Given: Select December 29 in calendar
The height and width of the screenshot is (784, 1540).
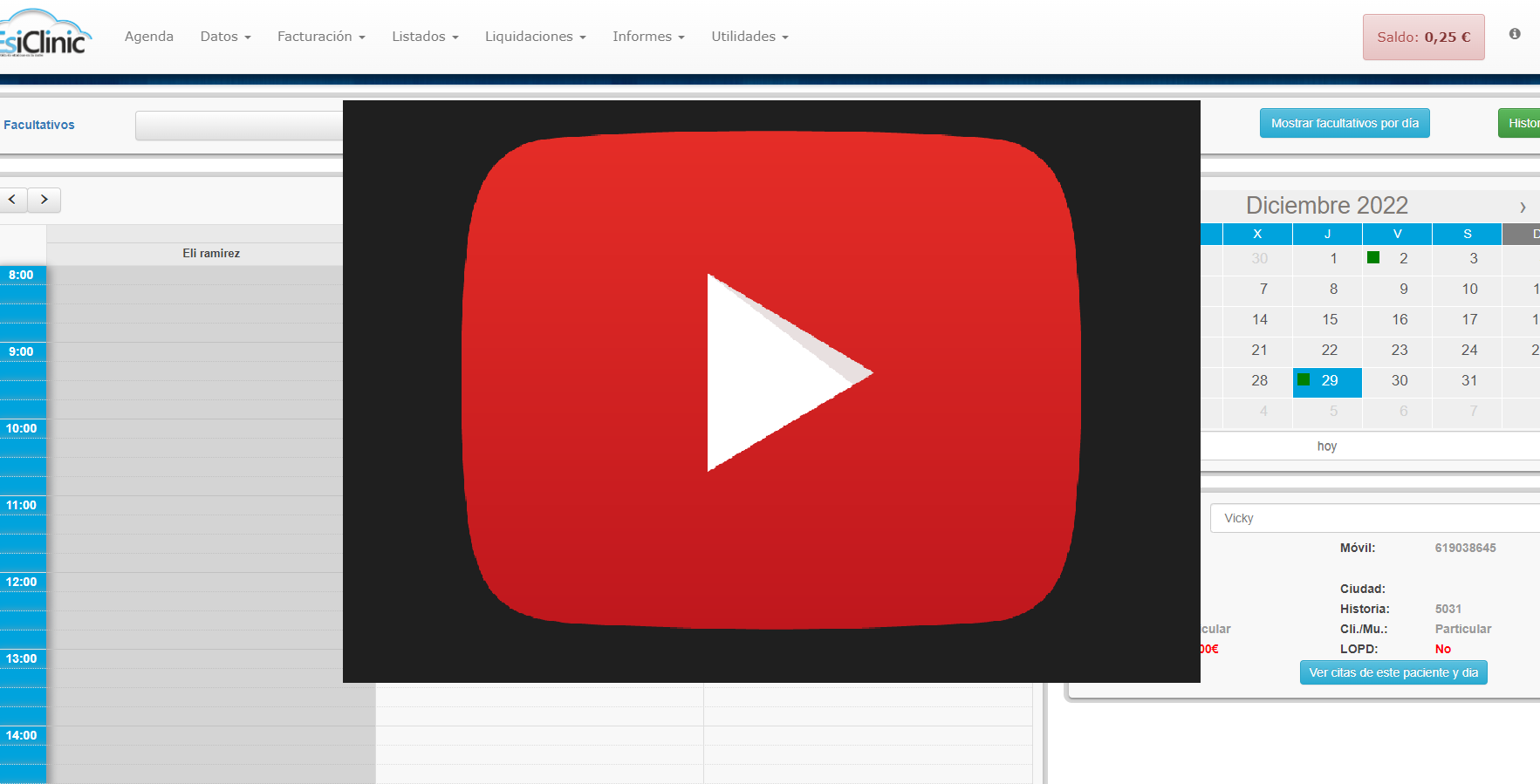Looking at the screenshot, I should 1327,381.
